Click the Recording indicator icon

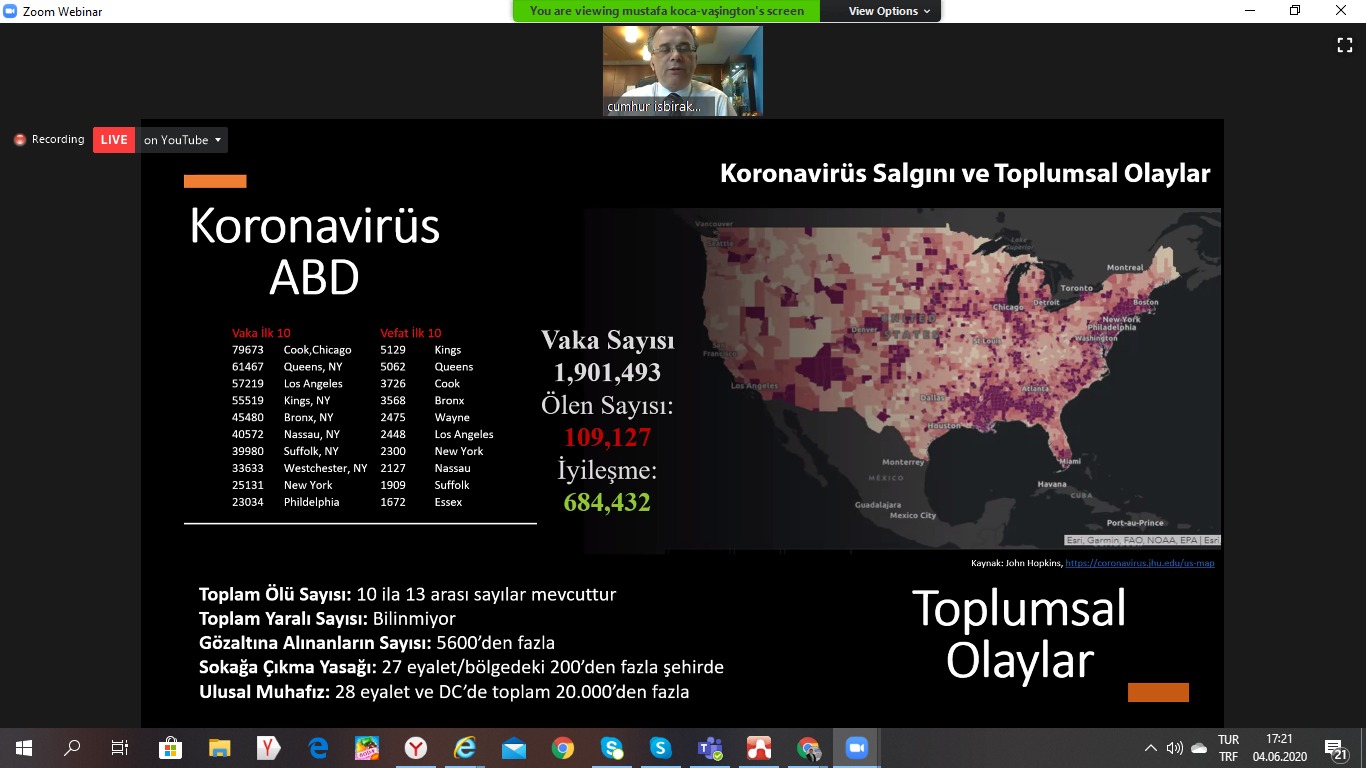pos(20,140)
